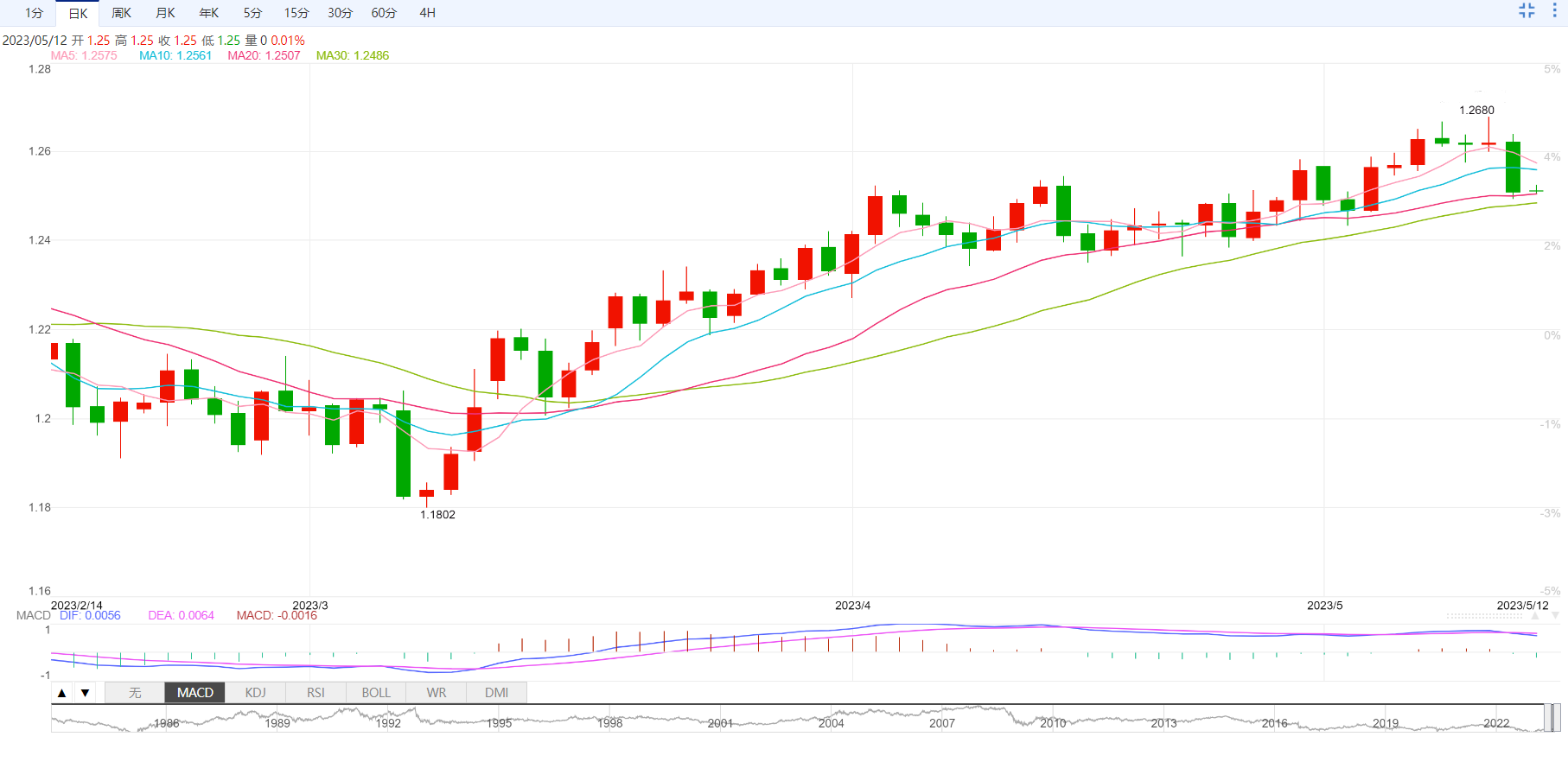Select the BOLL indicator button

pos(376,693)
